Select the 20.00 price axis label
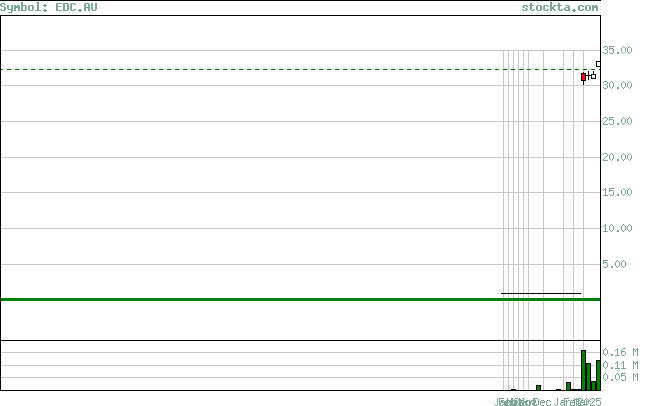655x406 pixels. point(617,157)
